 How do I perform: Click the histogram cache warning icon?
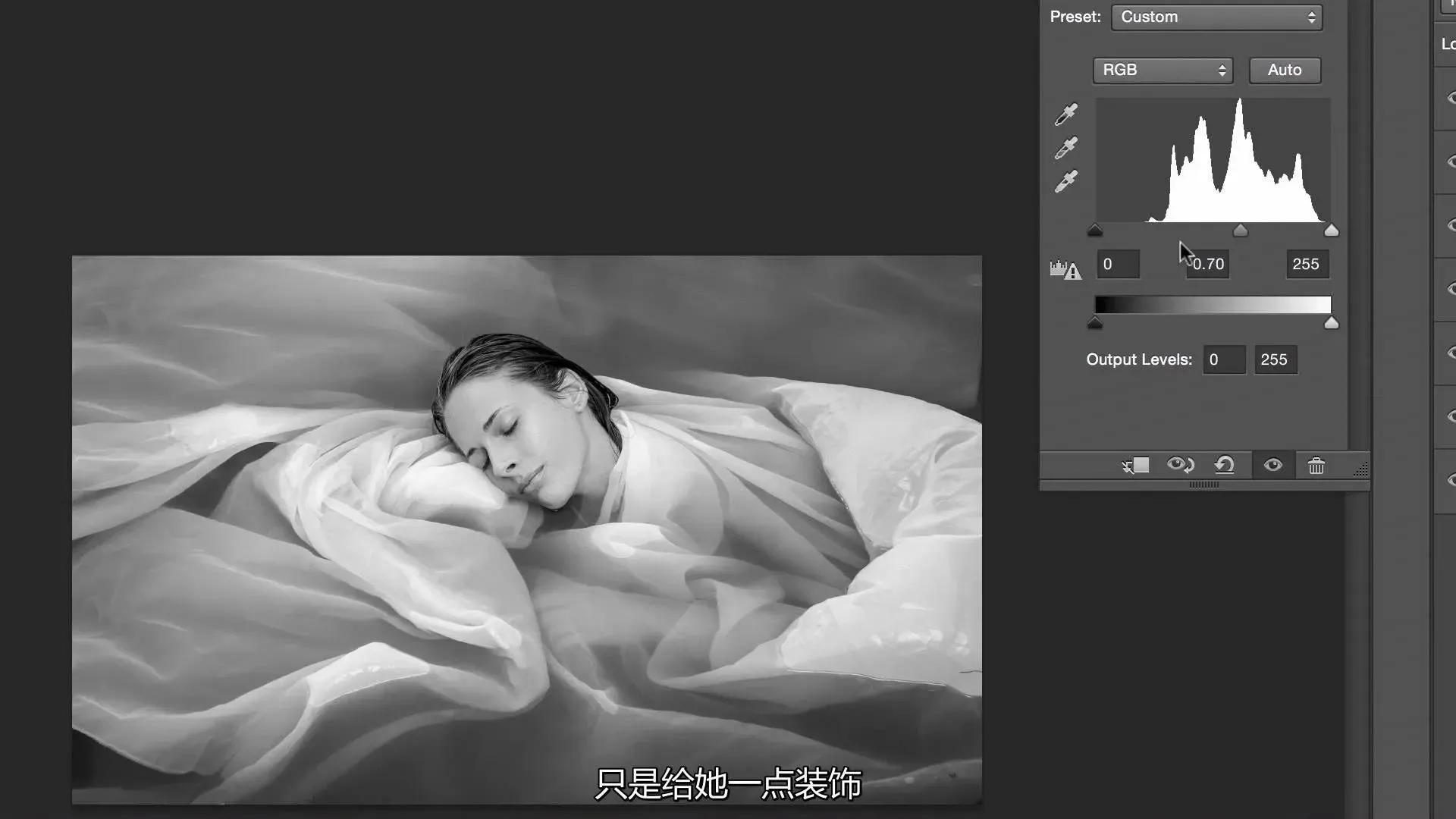pyautogui.click(x=1065, y=269)
